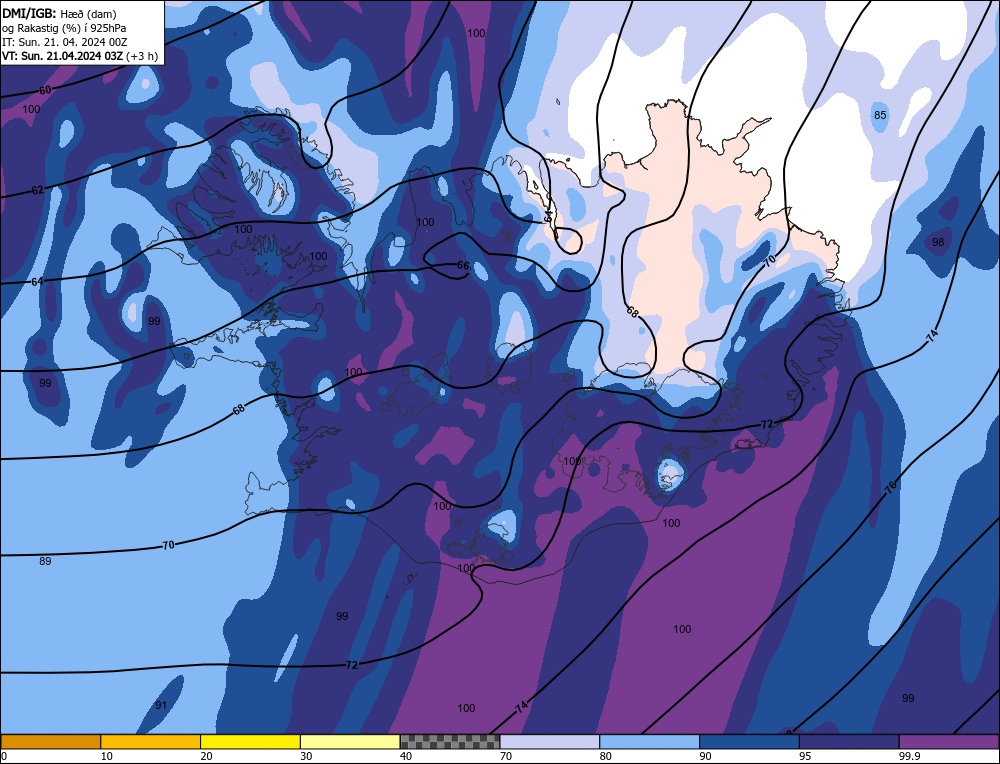Image resolution: width=1000 pixels, height=764 pixels.
Task: Click the contour label '60'
Action: click(45, 91)
